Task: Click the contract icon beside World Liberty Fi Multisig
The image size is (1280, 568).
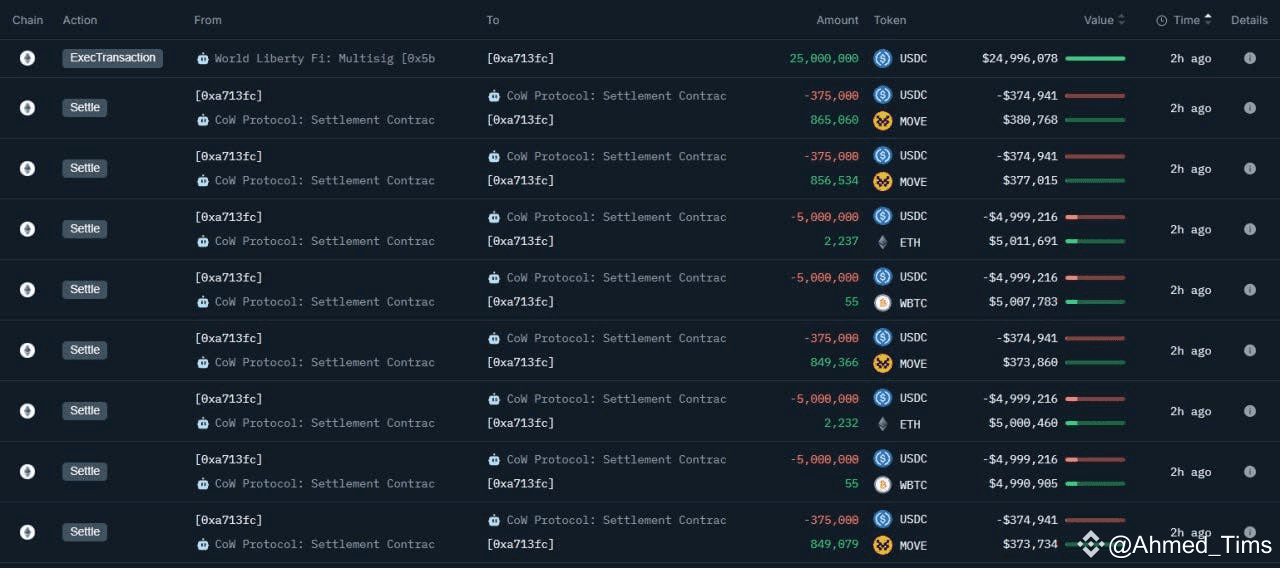Action: pos(203,58)
